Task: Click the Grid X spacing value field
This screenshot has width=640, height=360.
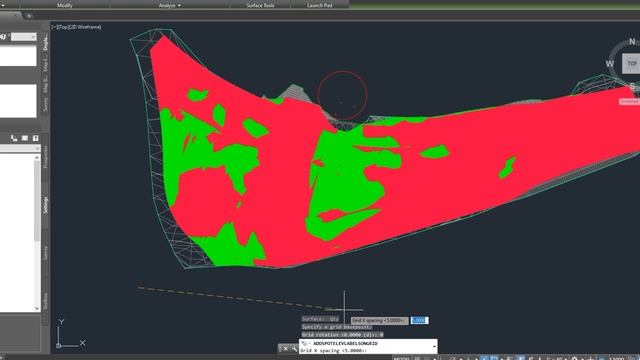Action: pos(420,320)
